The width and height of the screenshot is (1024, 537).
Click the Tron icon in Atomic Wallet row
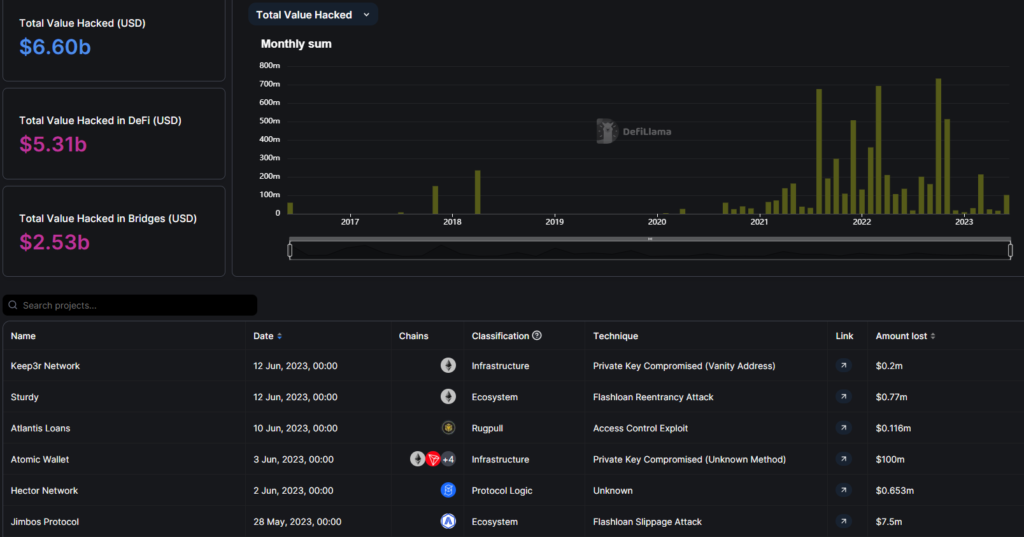click(x=433, y=459)
